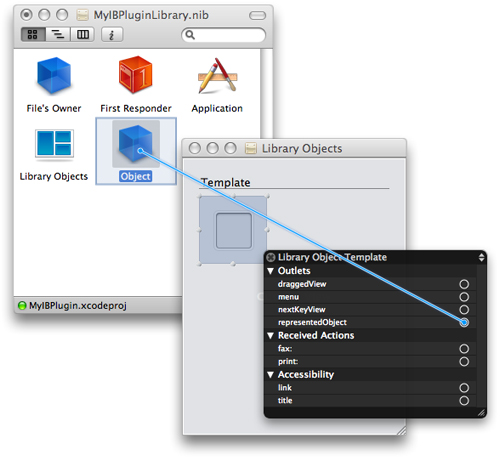This screenshot has height=457, width=500.
Task: Open the connections panel up-down stepper
Action: [x=481, y=257]
